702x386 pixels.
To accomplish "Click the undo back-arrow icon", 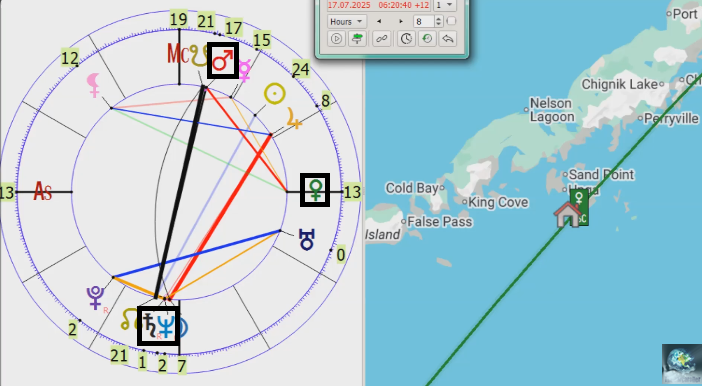I will click(x=448, y=39).
